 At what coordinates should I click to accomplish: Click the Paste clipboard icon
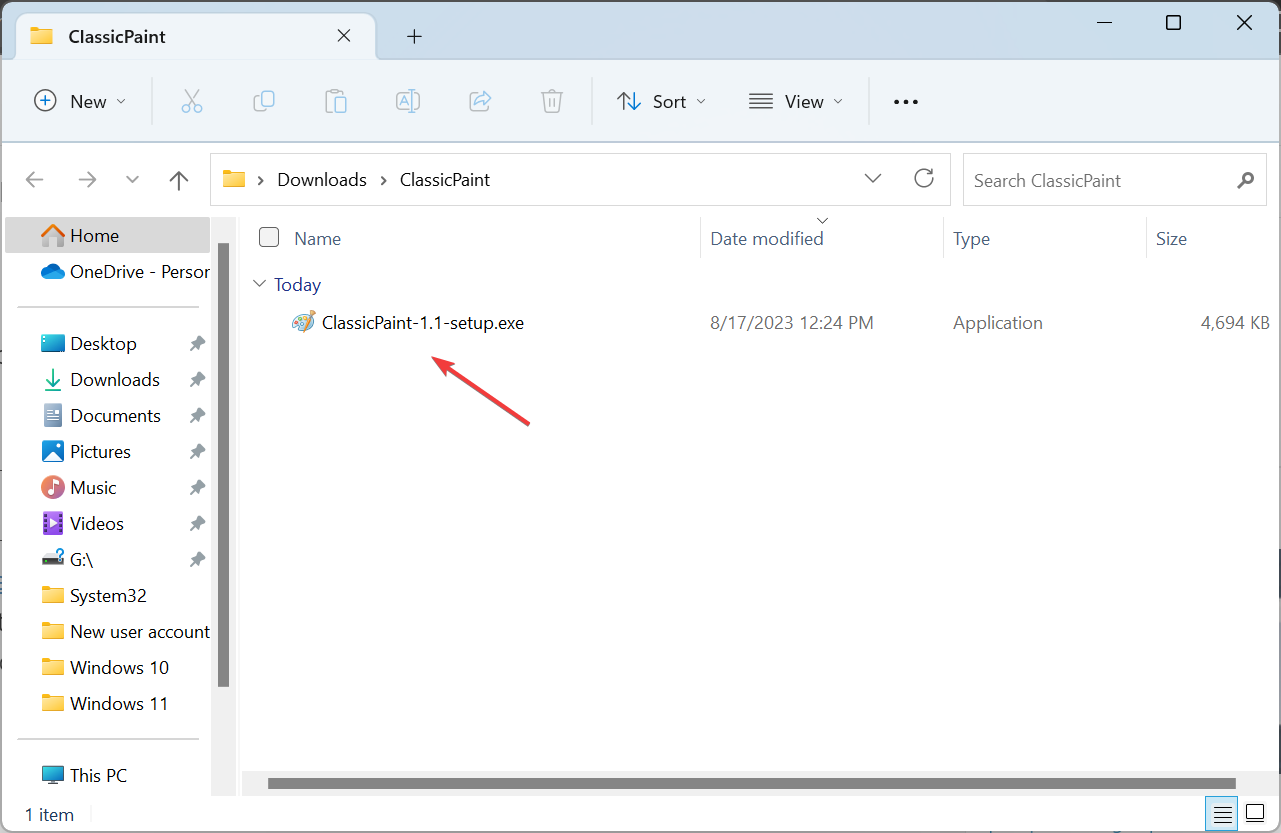click(x=336, y=101)
